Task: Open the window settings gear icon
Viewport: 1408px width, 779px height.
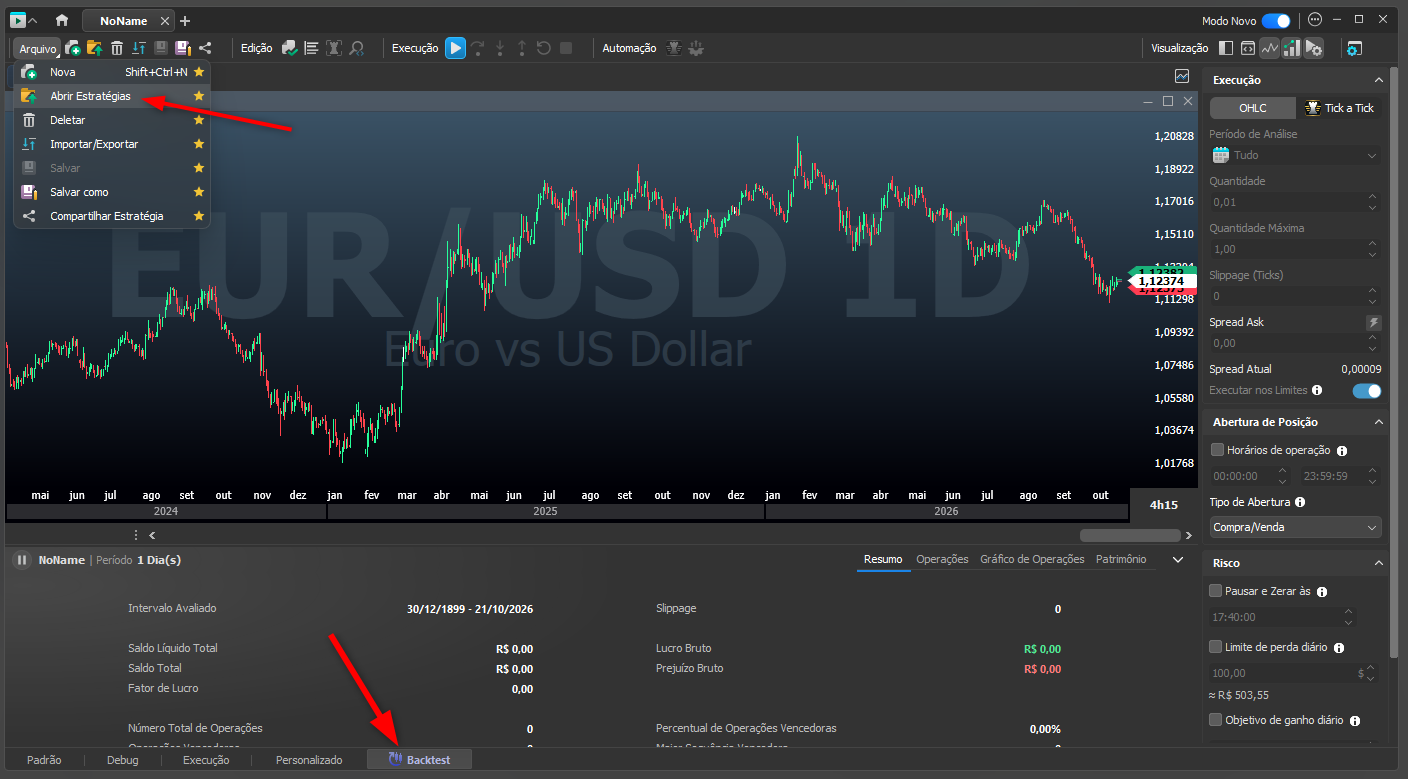Action: pyautogui.click(x=1354, y=47)
